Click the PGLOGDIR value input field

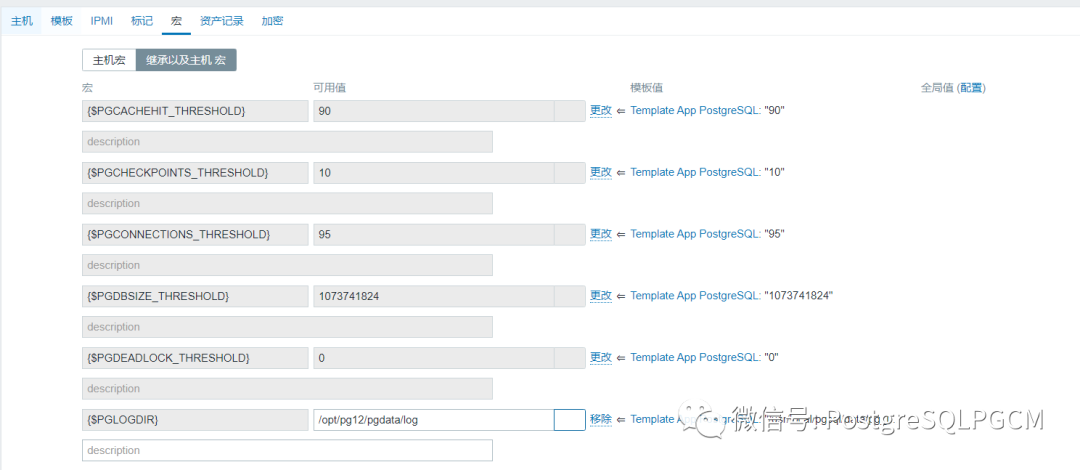coord(433,420)
